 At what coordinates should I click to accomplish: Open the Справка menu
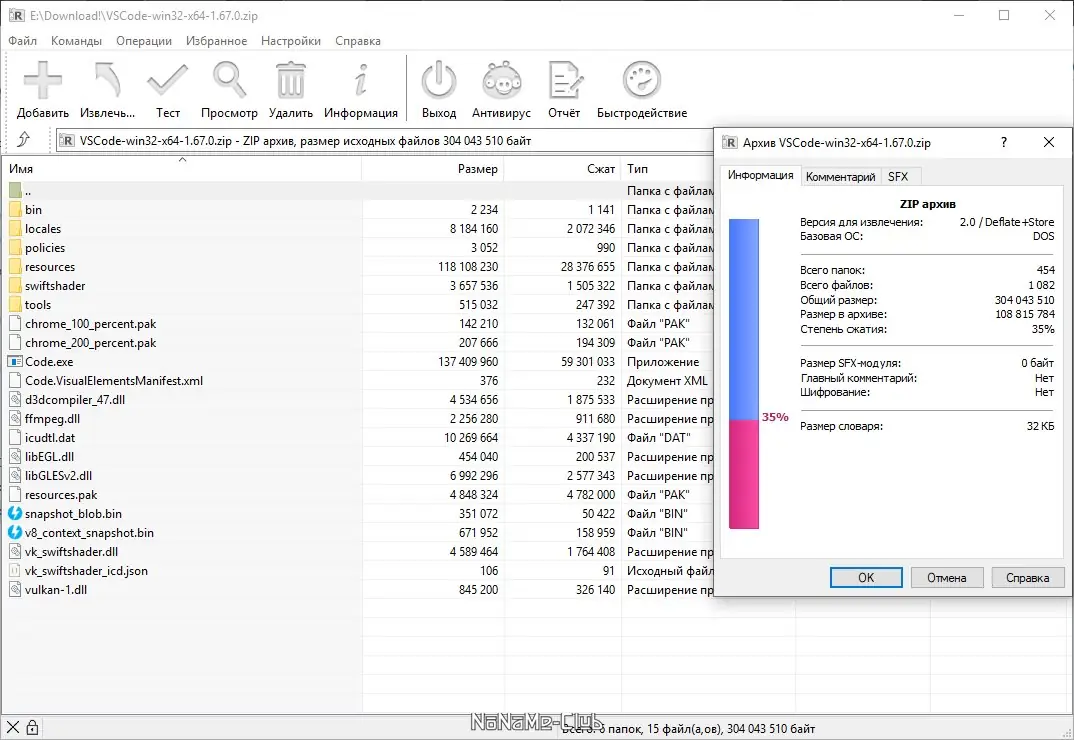coord(358,40)
